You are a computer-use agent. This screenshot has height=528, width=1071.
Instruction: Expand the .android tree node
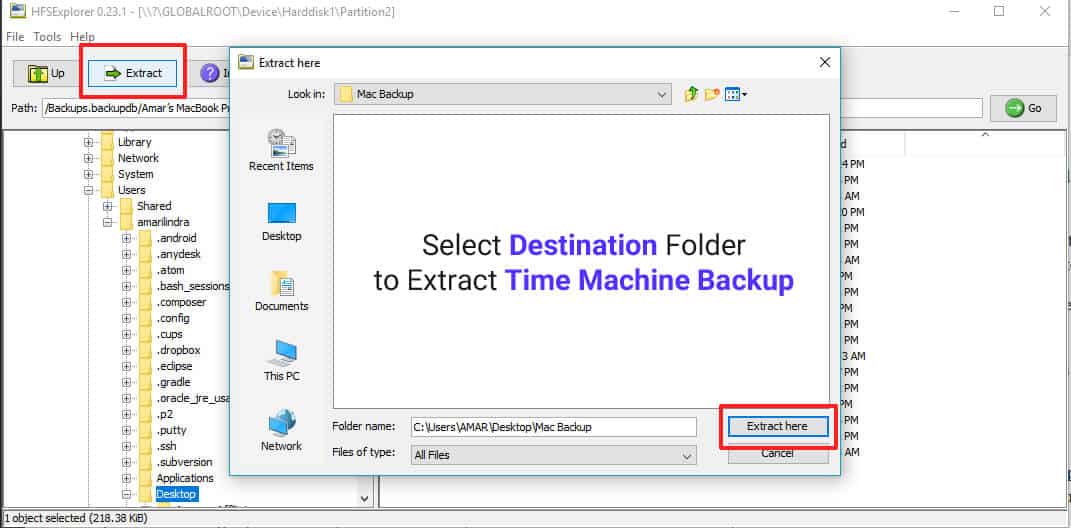[126, 238]
